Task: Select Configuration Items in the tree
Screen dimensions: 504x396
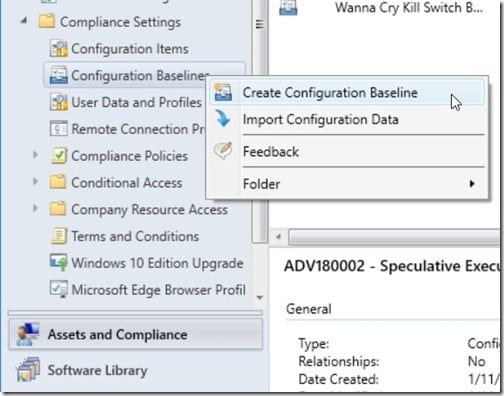Action: click(130, 49)
